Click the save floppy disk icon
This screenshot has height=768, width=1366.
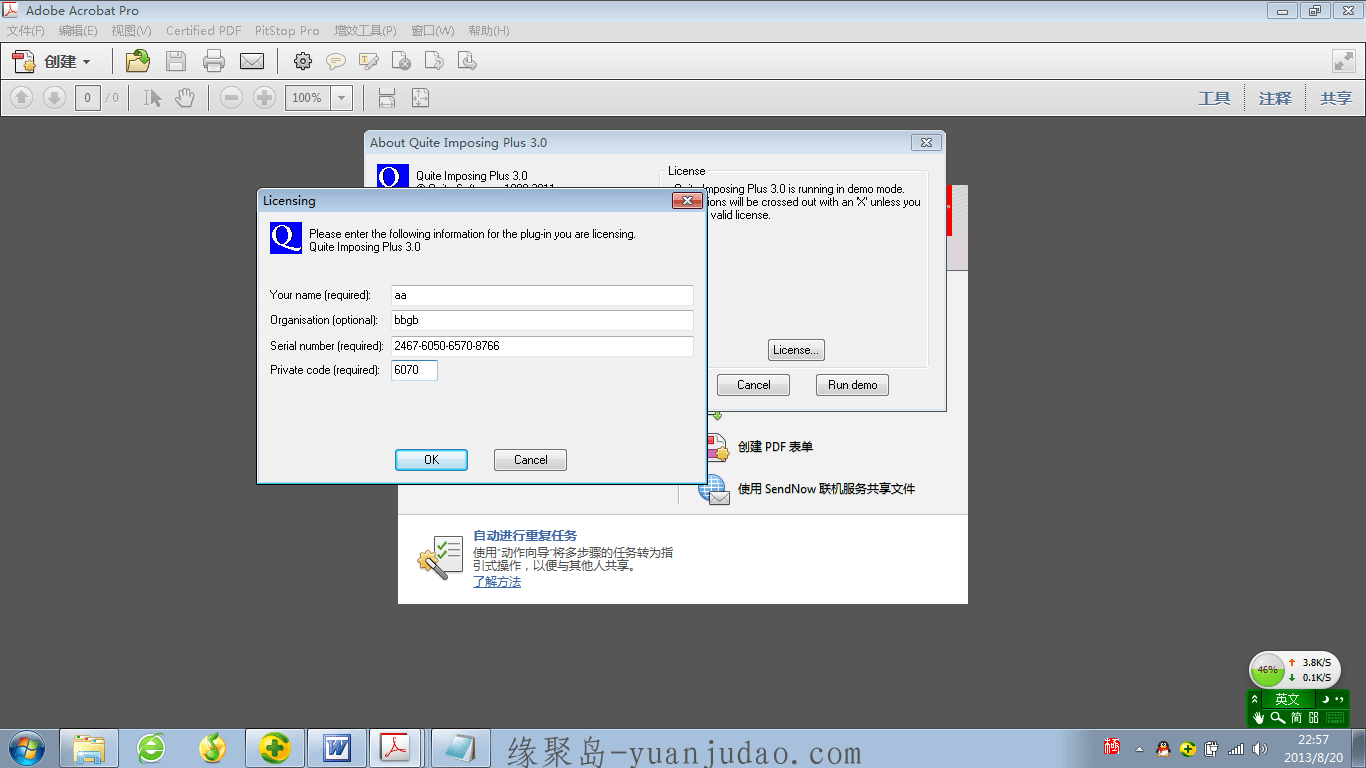[176, 62]
